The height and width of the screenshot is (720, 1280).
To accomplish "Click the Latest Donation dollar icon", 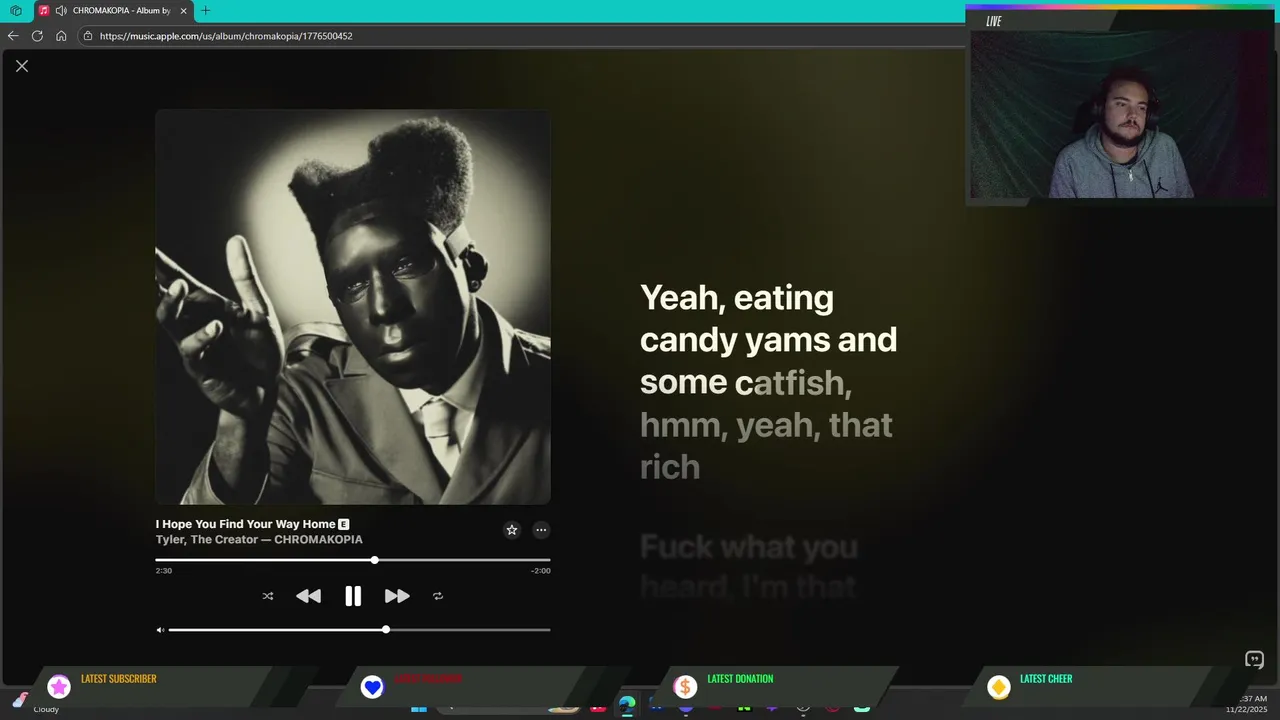I will [x=685, y=687].
